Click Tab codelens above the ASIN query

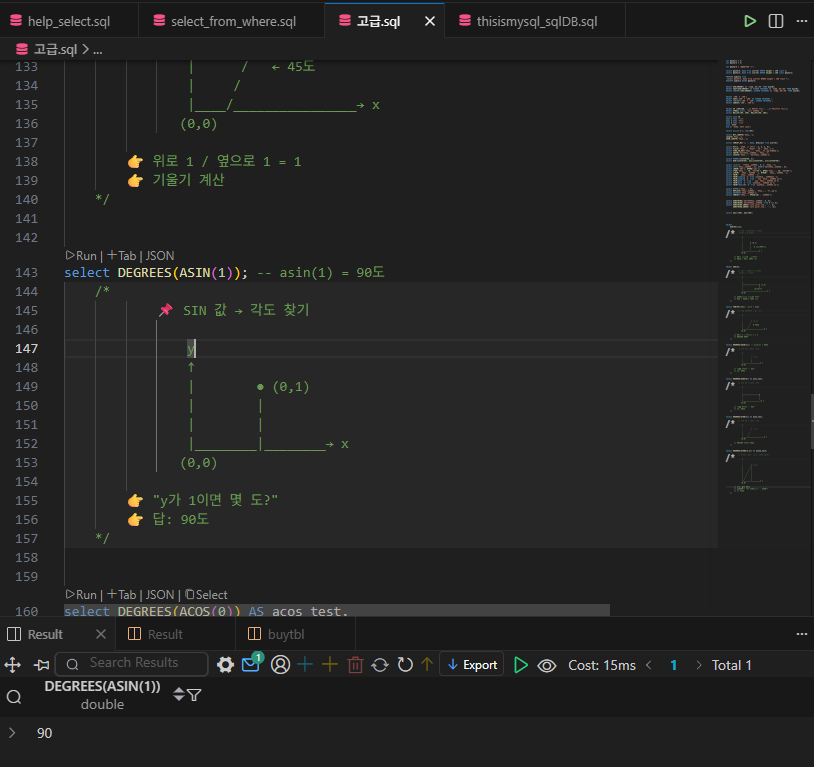[122, 255]
